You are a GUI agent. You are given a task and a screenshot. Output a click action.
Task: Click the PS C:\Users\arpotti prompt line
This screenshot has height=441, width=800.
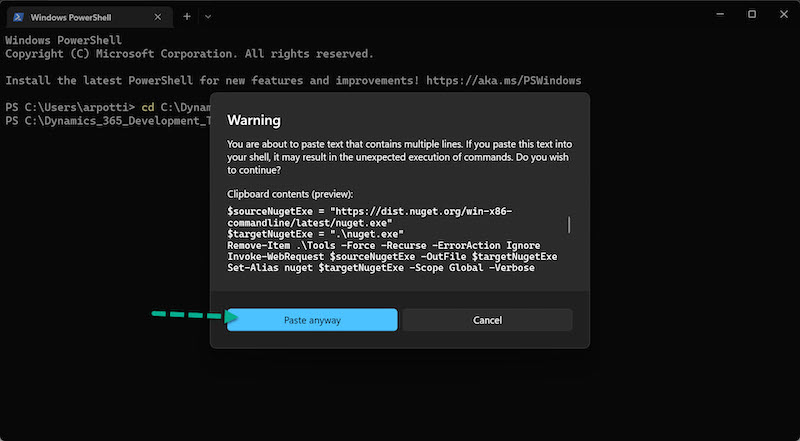[x=107, y=107]
